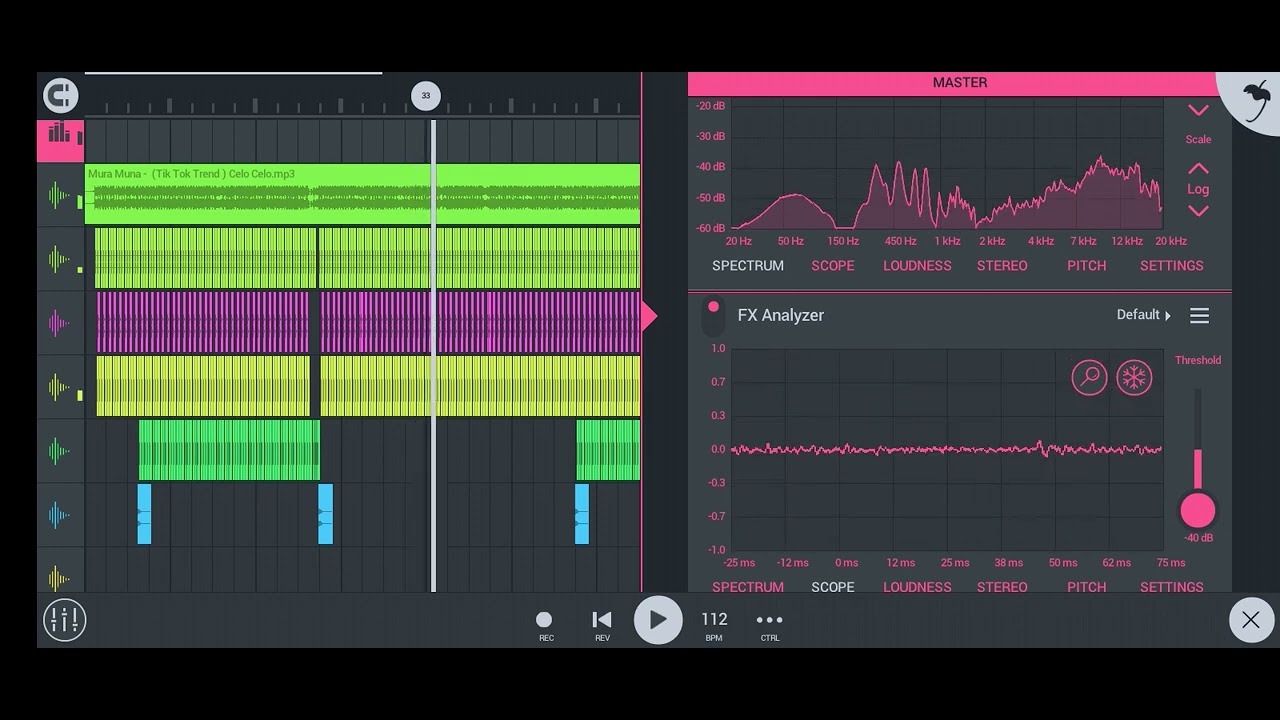This screenshot has height=720, width=1280.
Task: Select SPECTRUM tab in lower FX Analyzer
Action: [x=748, y=587]
